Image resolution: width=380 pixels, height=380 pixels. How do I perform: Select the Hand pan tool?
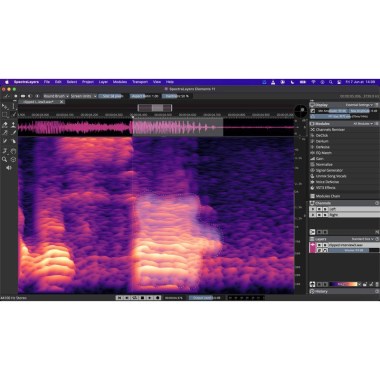[x=13, y=151]
